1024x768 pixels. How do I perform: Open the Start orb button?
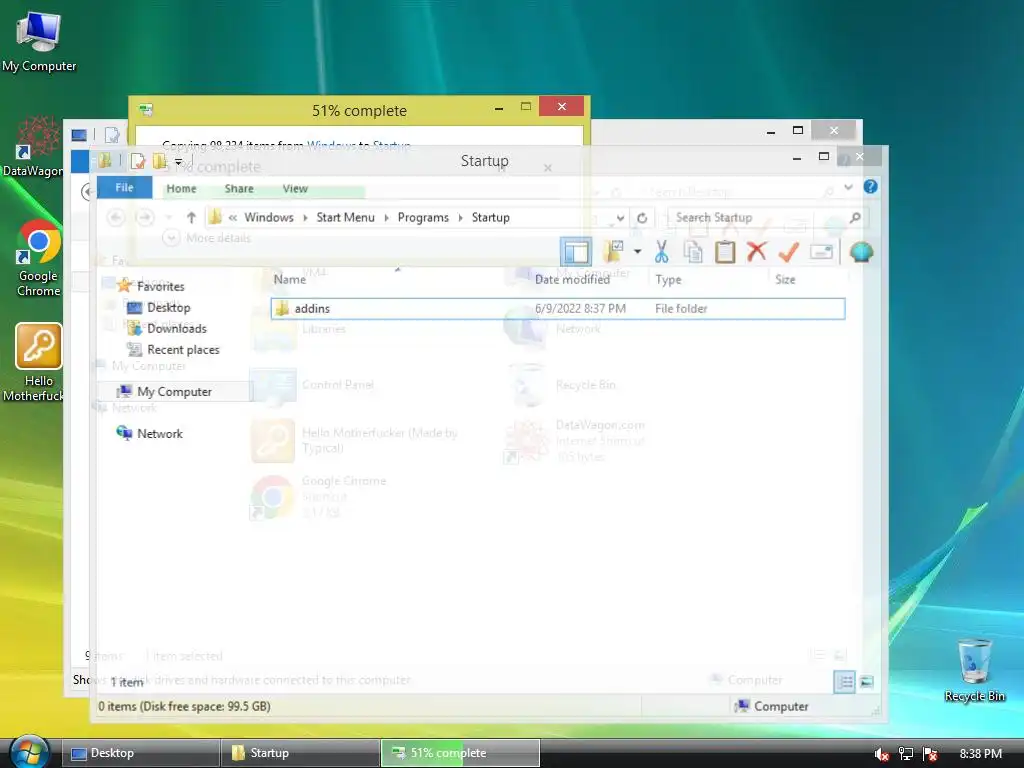tap(30, 752)
